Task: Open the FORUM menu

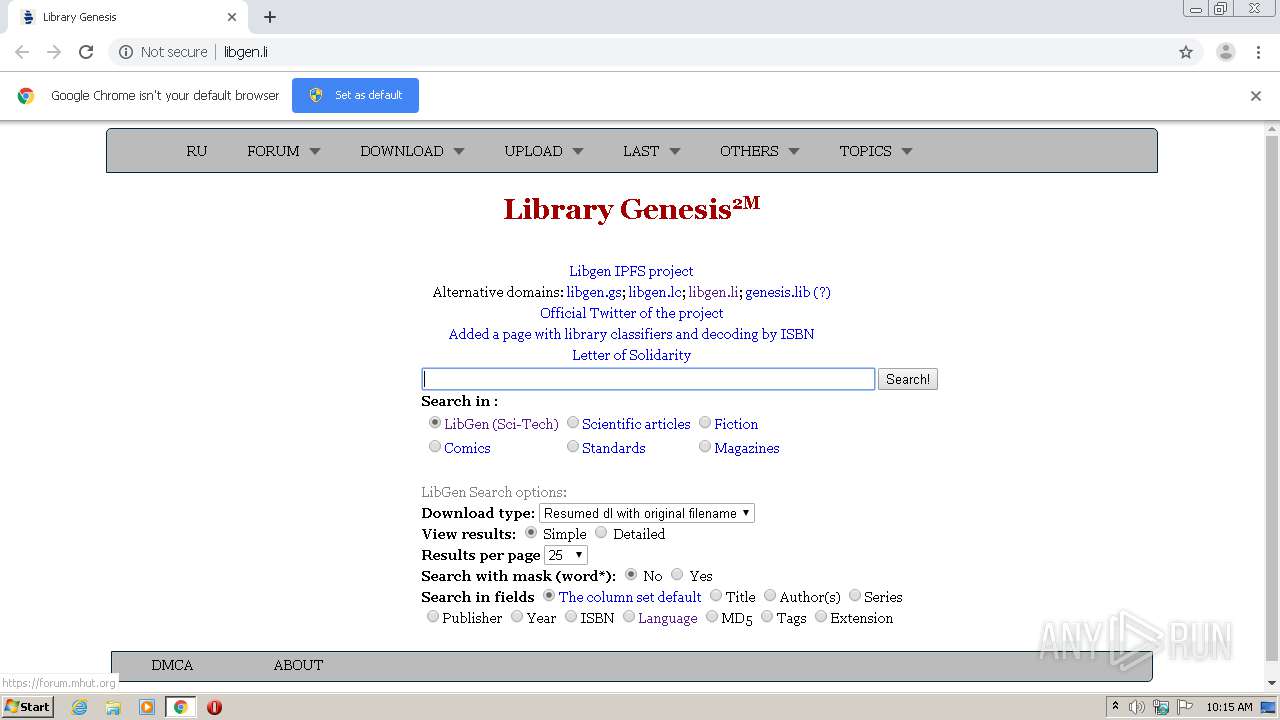Action: (284, 151)
